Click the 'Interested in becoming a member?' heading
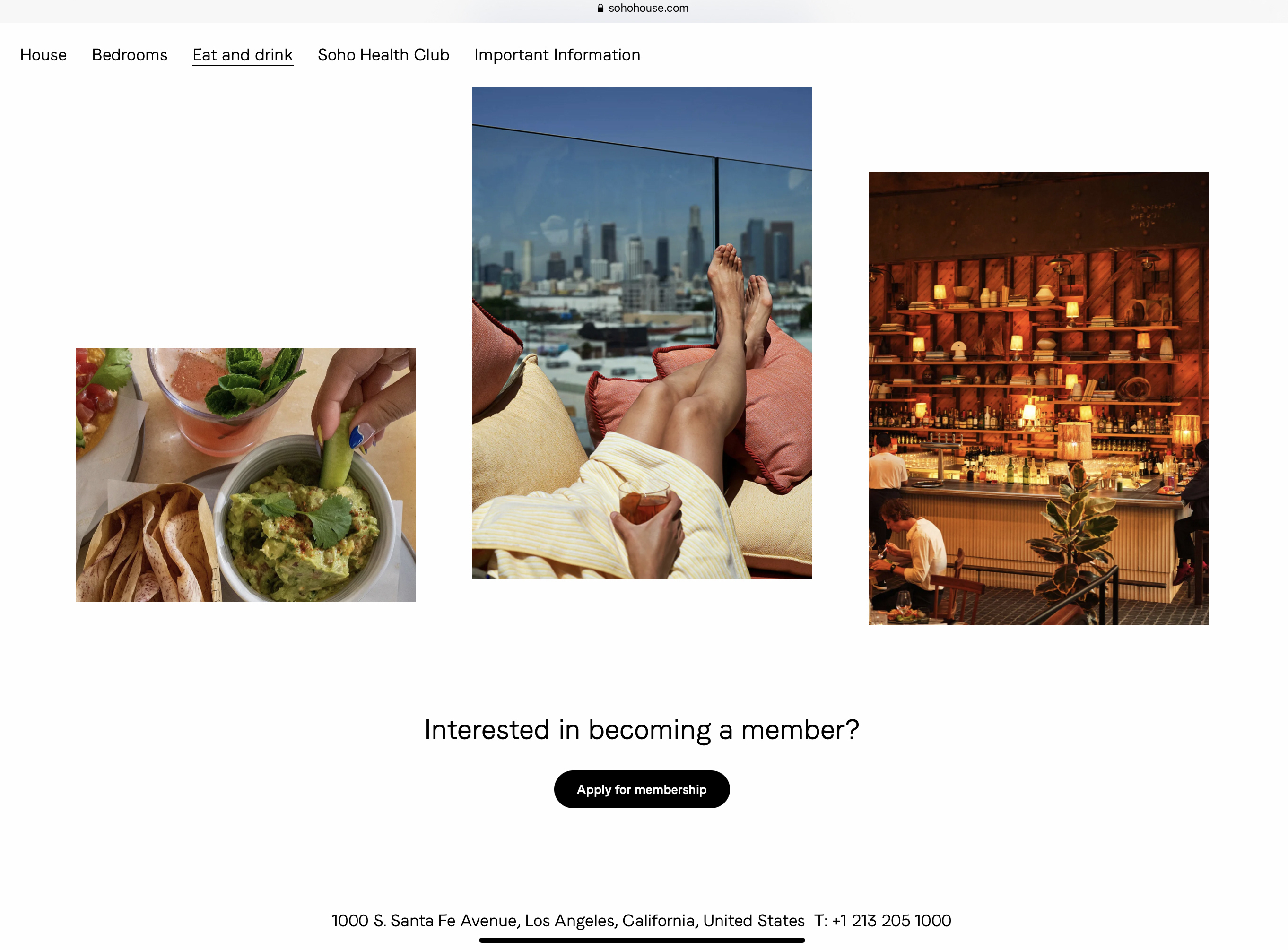The width and height of the screenshot is (1288, 950). pos(642,730)
